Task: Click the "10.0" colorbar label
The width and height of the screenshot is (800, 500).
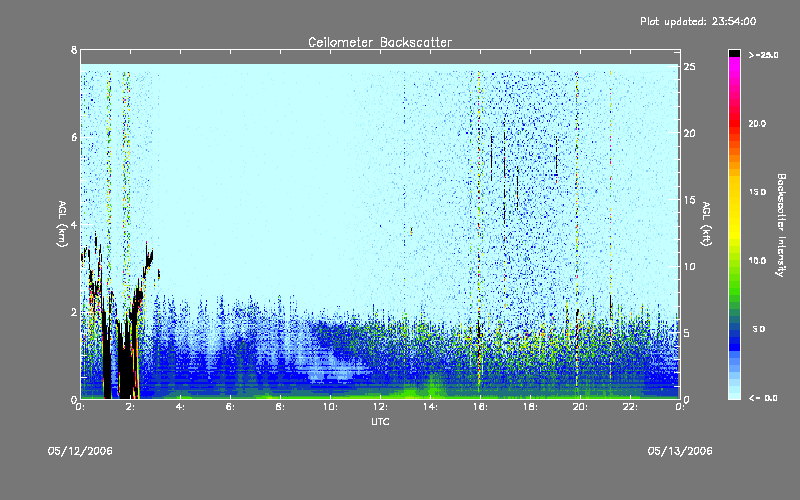Action: [x=757, y=261]
